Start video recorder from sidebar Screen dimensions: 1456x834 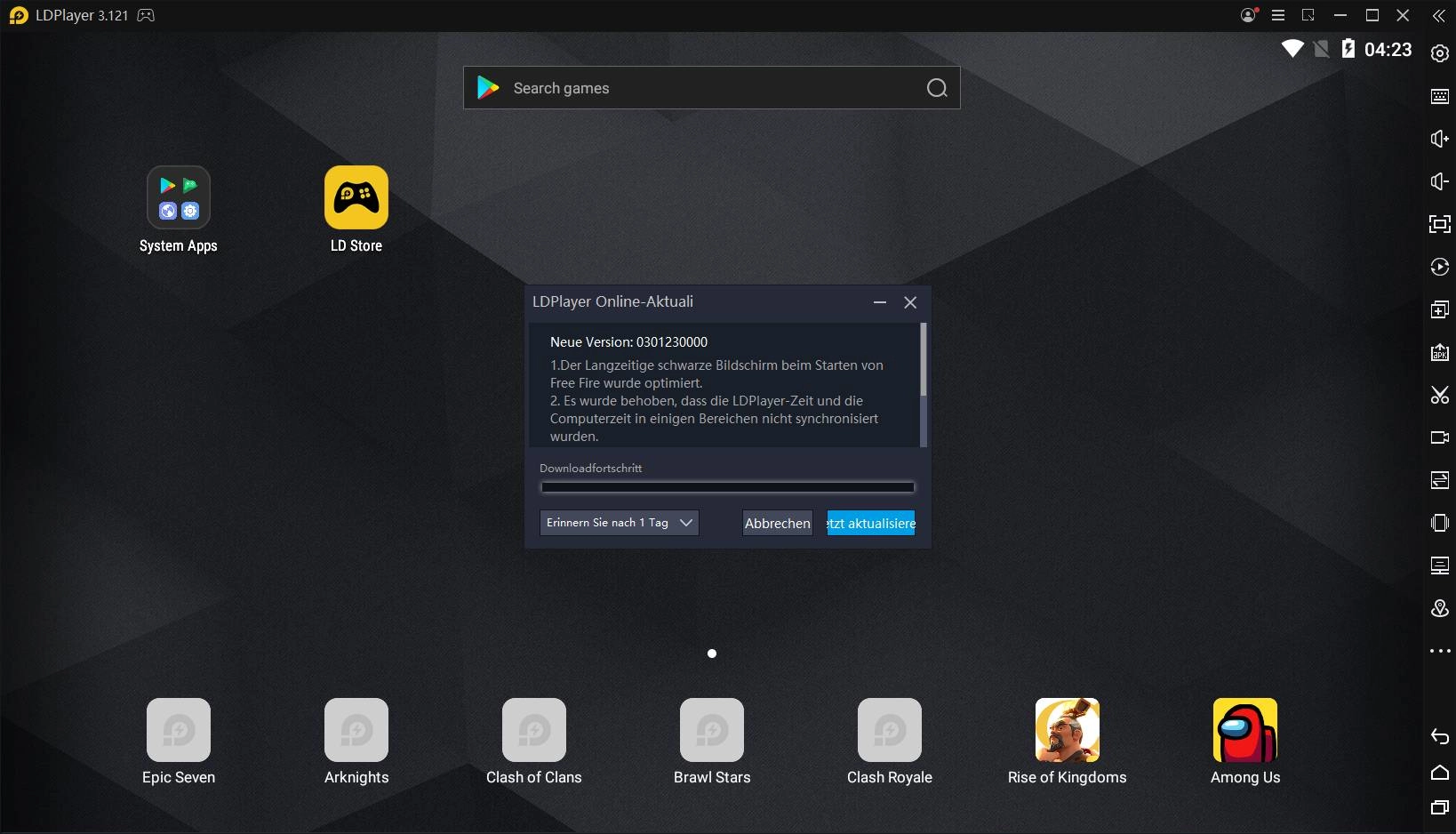pos(1439,437)
